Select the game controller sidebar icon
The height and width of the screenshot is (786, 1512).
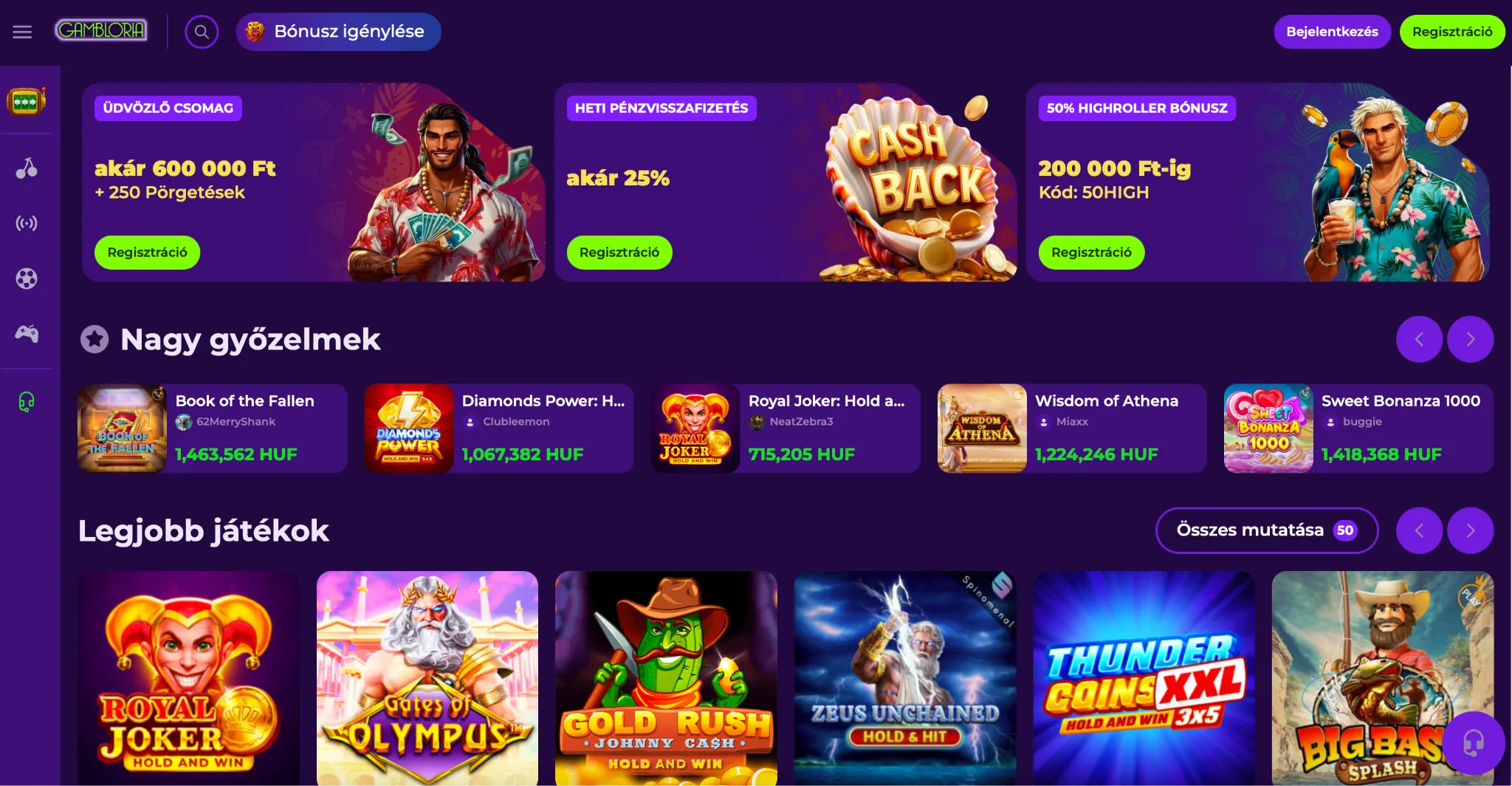27,334
